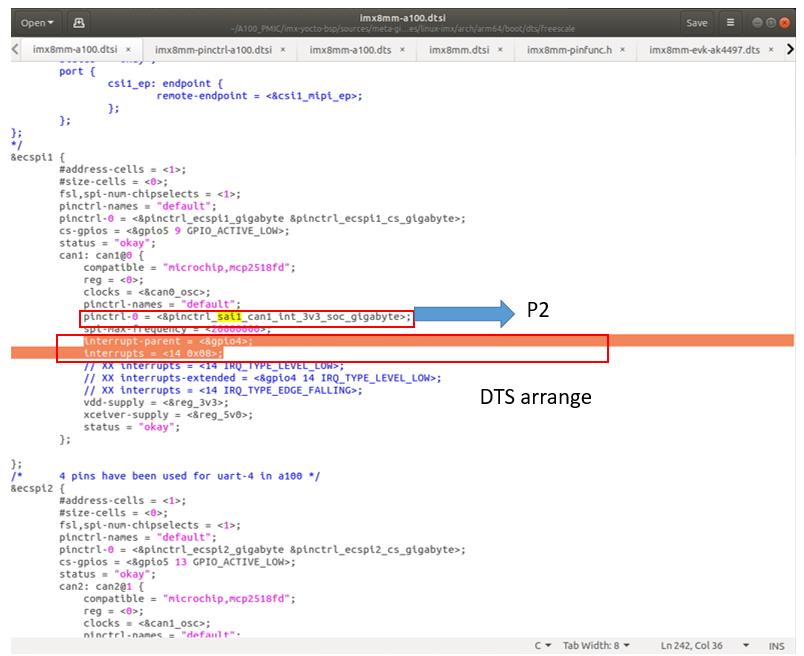Open the file chooser with the Open button
This screenshot has height=656, width=804.
[37, 23]
